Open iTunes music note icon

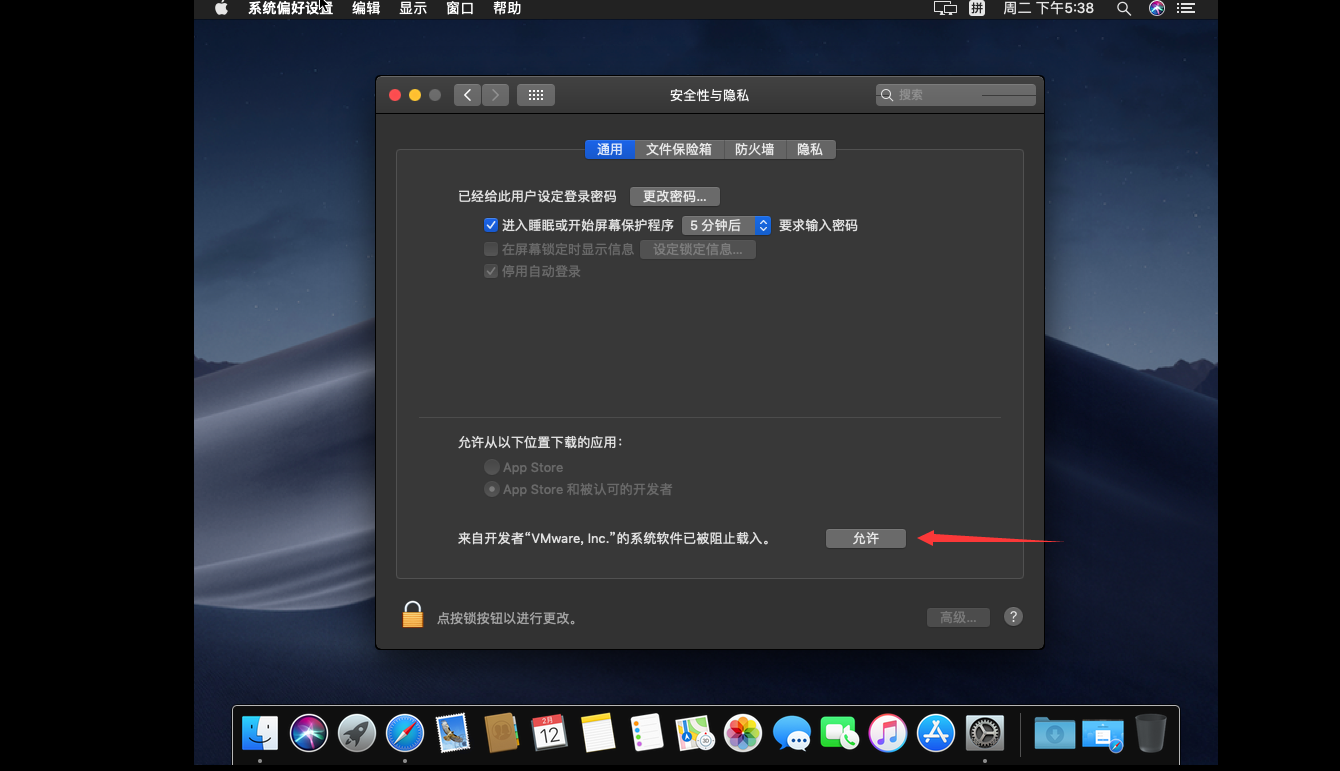(x=888, y=733)
